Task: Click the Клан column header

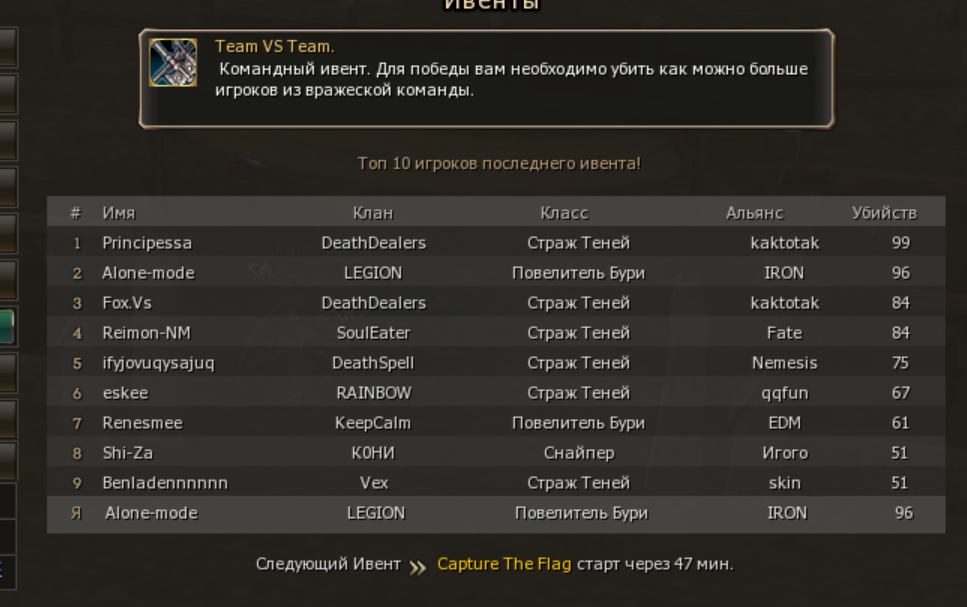Action: coord(373,213)
